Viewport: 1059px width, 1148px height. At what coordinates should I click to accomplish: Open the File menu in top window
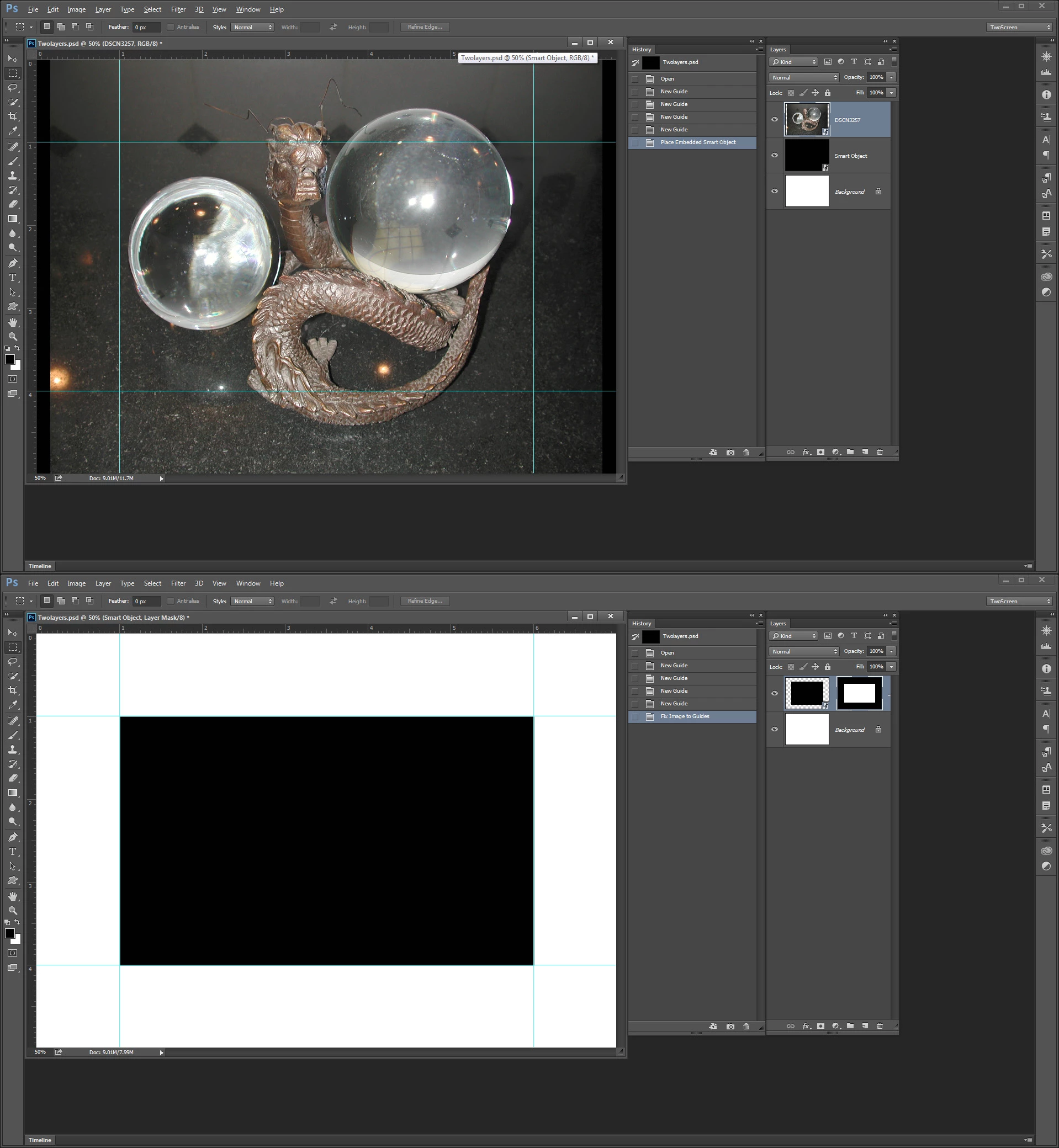pyautogui.click(x=33, y=9)
